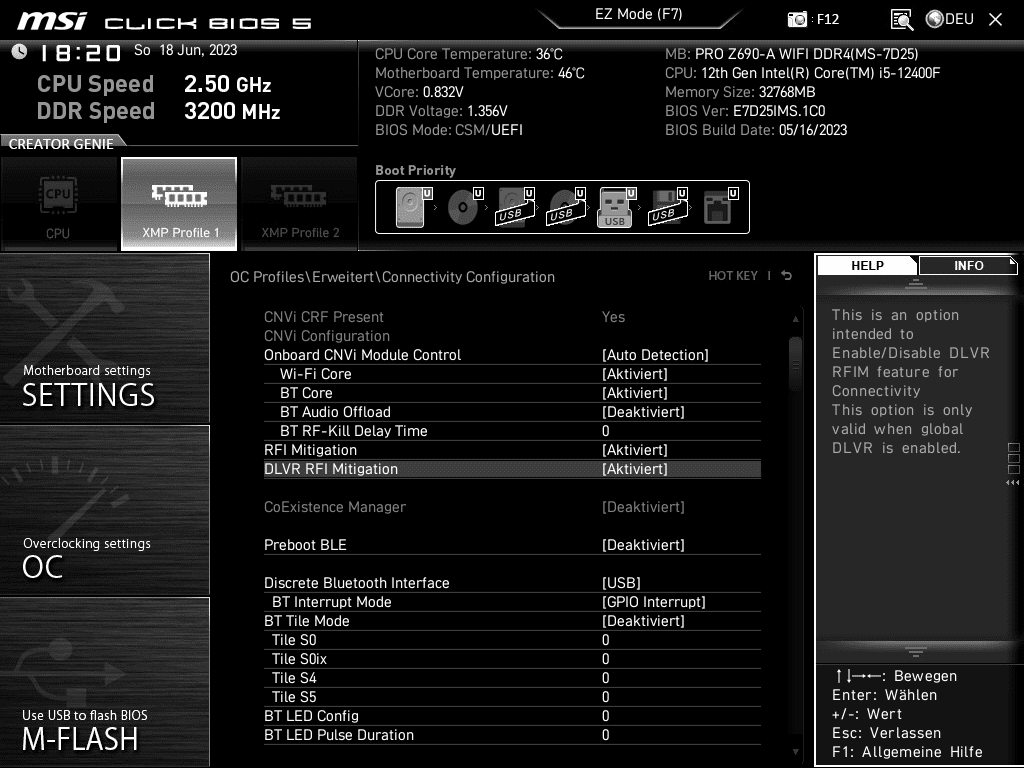
Task: Open M-FLASH to flash BIOS
Action: click(104, 682)
